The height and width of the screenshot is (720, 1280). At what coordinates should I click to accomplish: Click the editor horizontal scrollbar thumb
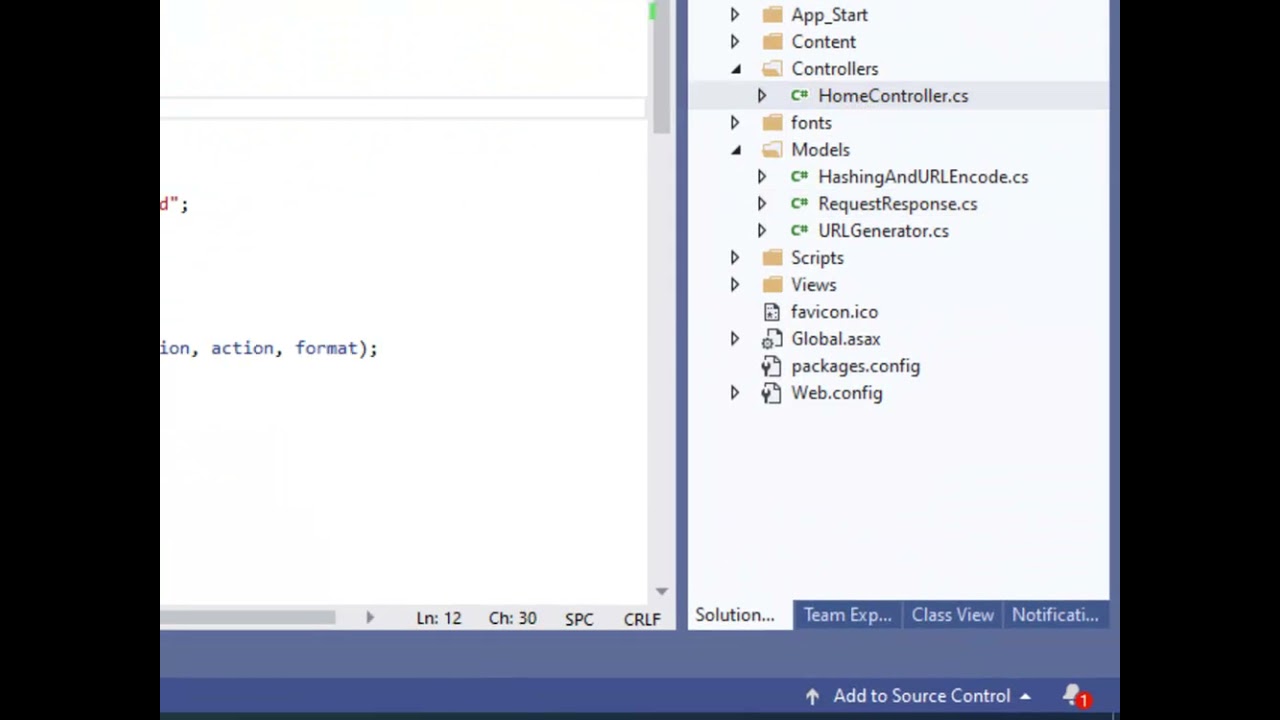point(248,618)
